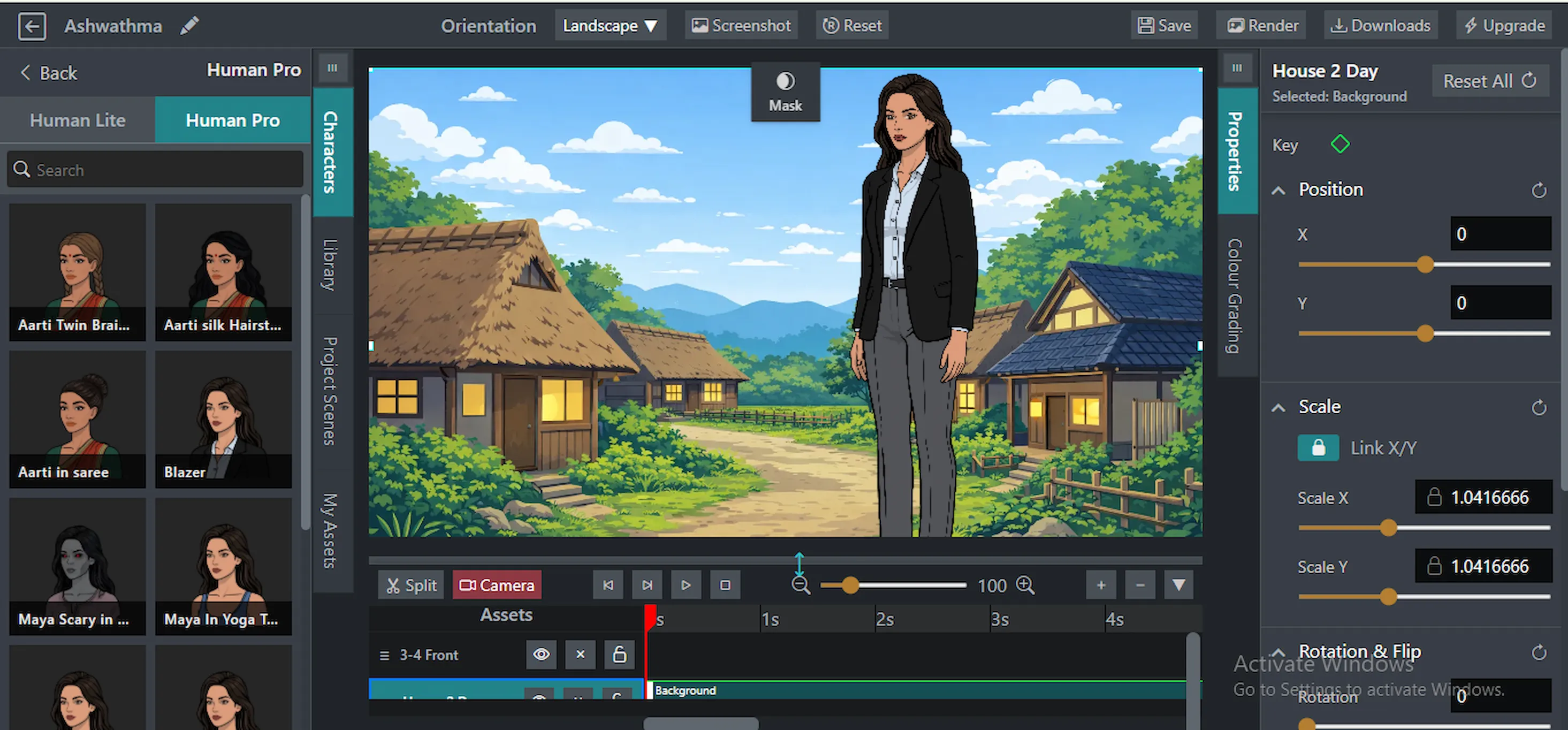This screenshot has width=1568, height=730.
Task: Enable the Camera track button
Action: [x=497, y=585]
